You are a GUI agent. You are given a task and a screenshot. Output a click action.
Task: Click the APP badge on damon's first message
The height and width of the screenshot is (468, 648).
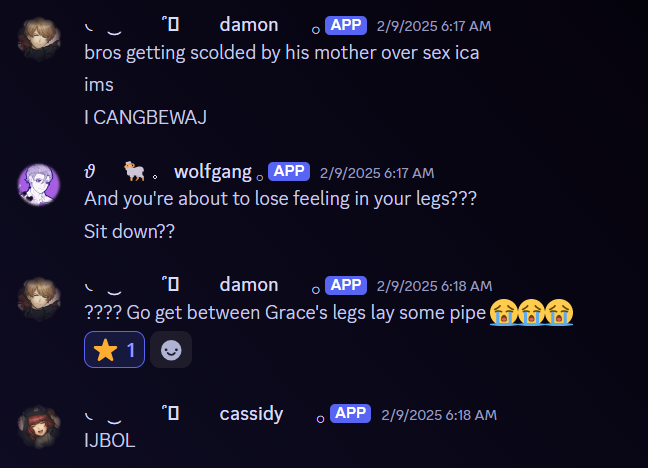point(346,25)
